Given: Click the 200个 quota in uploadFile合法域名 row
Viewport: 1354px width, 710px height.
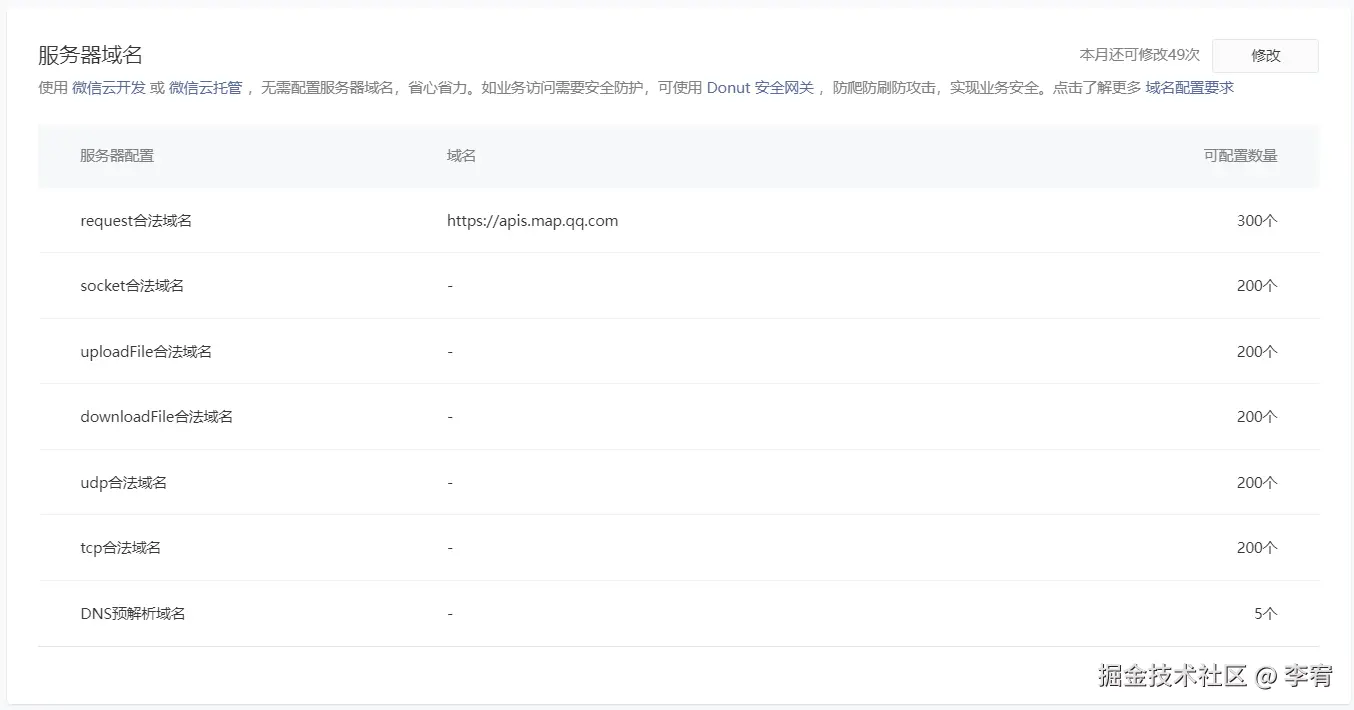Looking at the screenshot, I should tap(1257, 352).
